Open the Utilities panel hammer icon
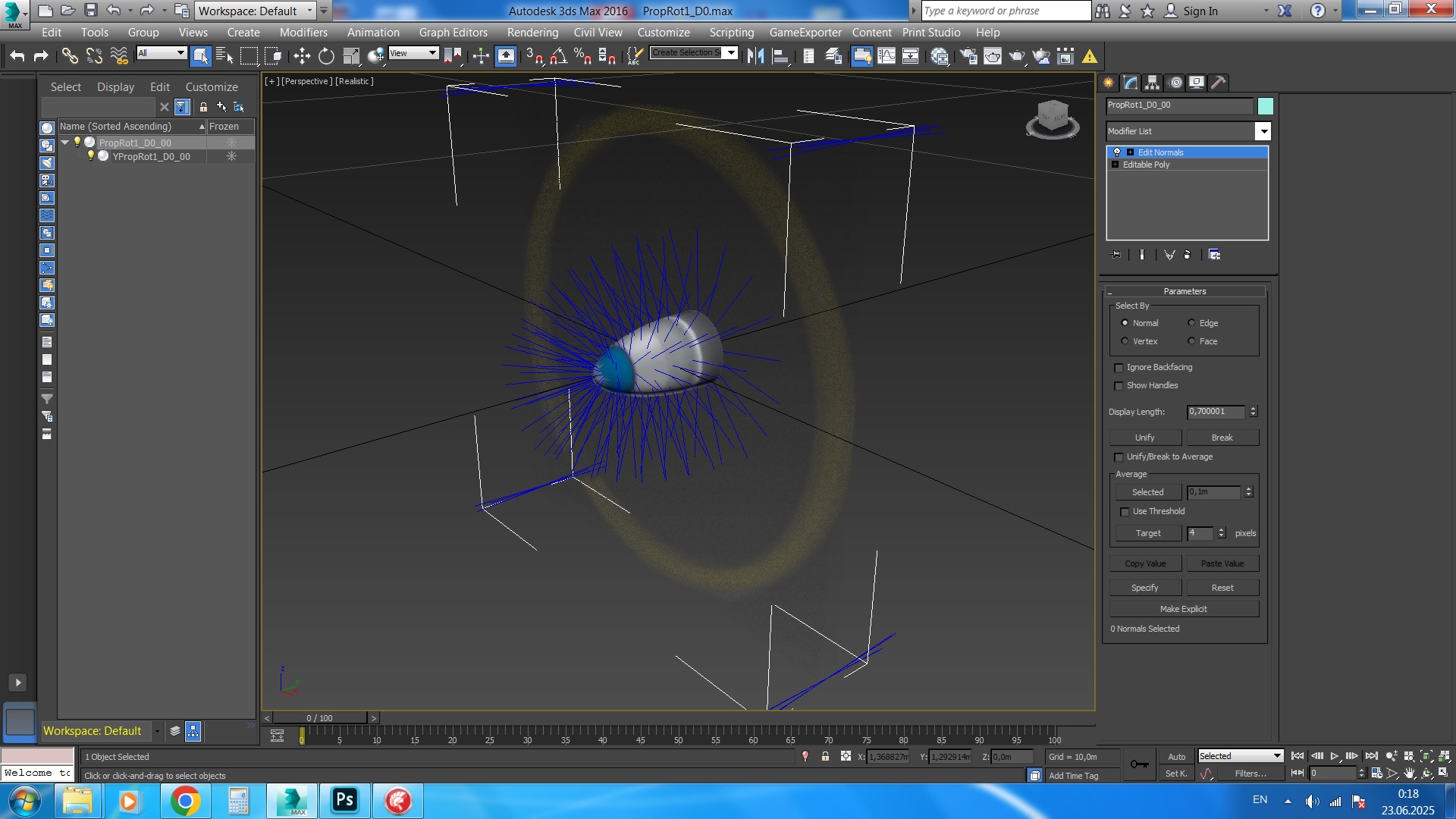 [1218, 83]
